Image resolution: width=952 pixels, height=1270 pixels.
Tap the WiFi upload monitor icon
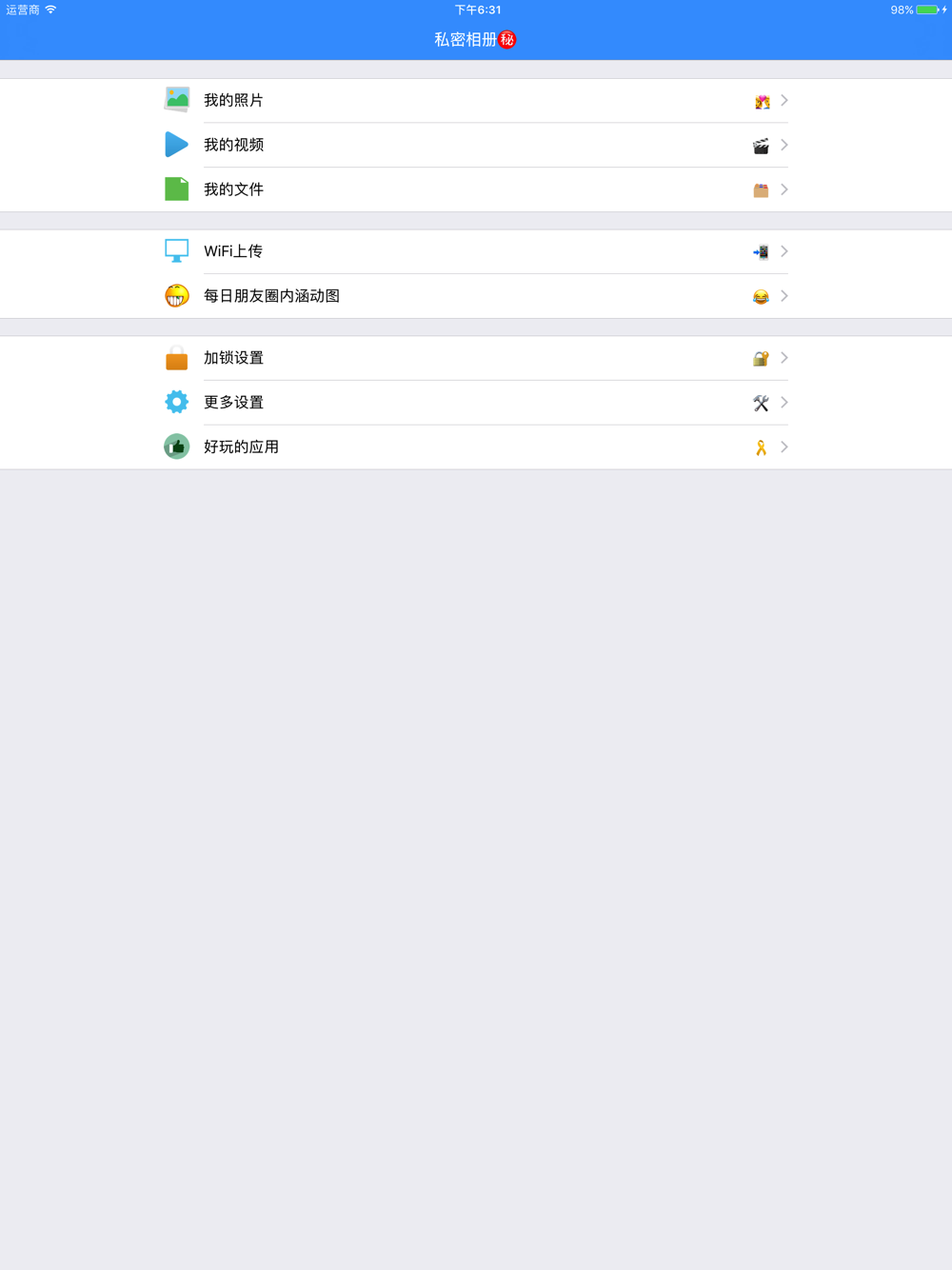[176, 251]
